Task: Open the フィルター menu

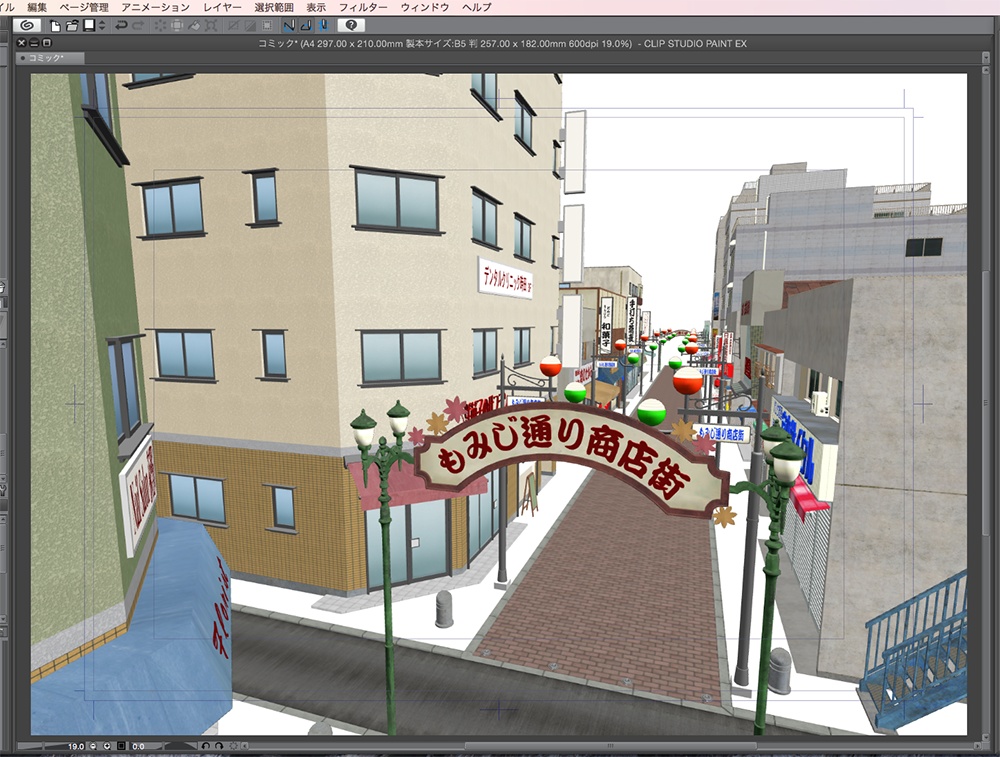Action: coord(365,6)
